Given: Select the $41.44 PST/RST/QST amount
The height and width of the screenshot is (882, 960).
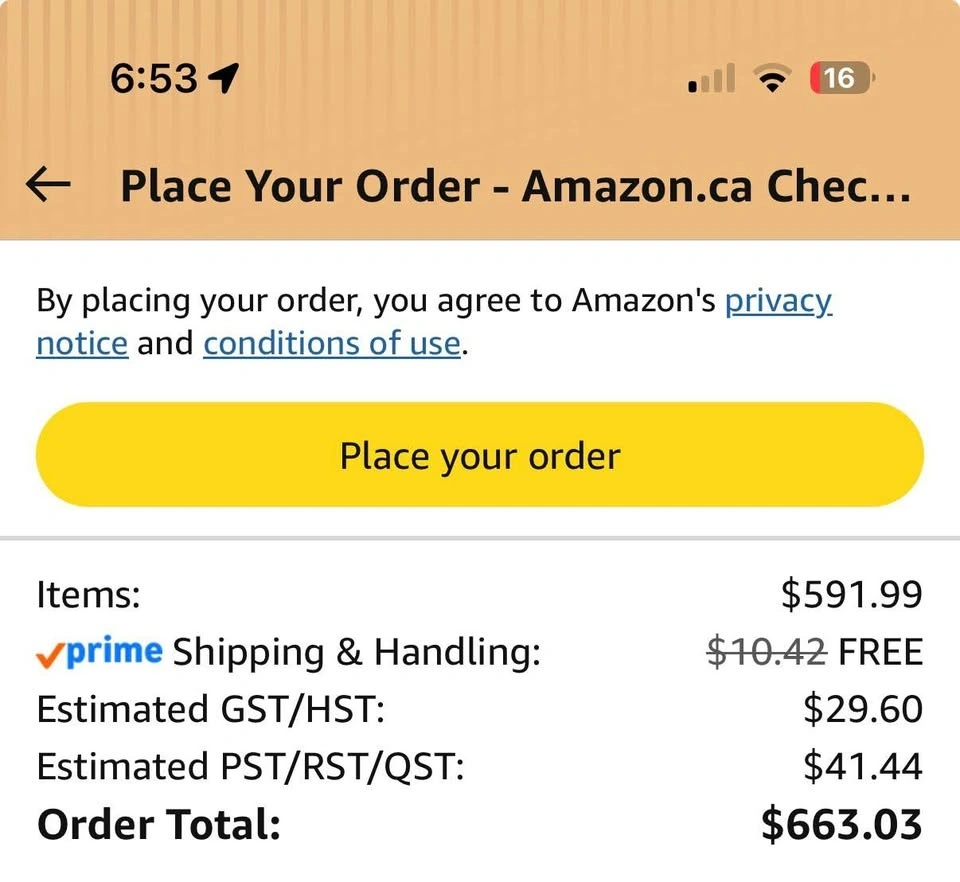Looking at the screenshot, I should 863,767.
